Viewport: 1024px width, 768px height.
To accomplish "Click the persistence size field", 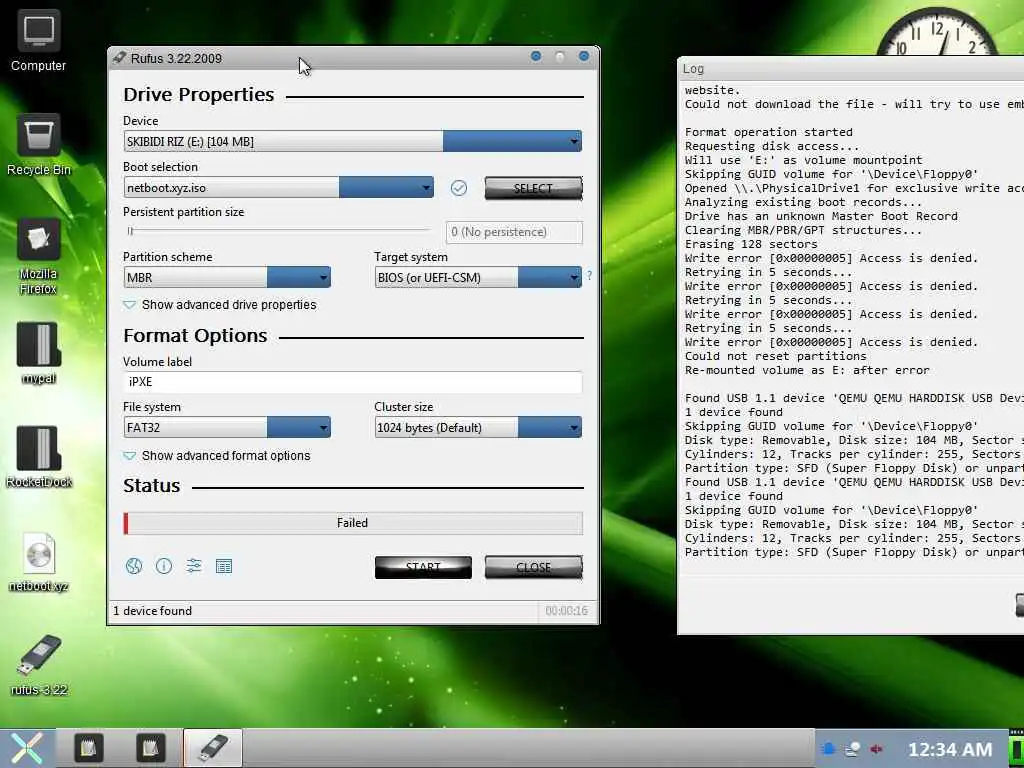I will coord(514,232).
